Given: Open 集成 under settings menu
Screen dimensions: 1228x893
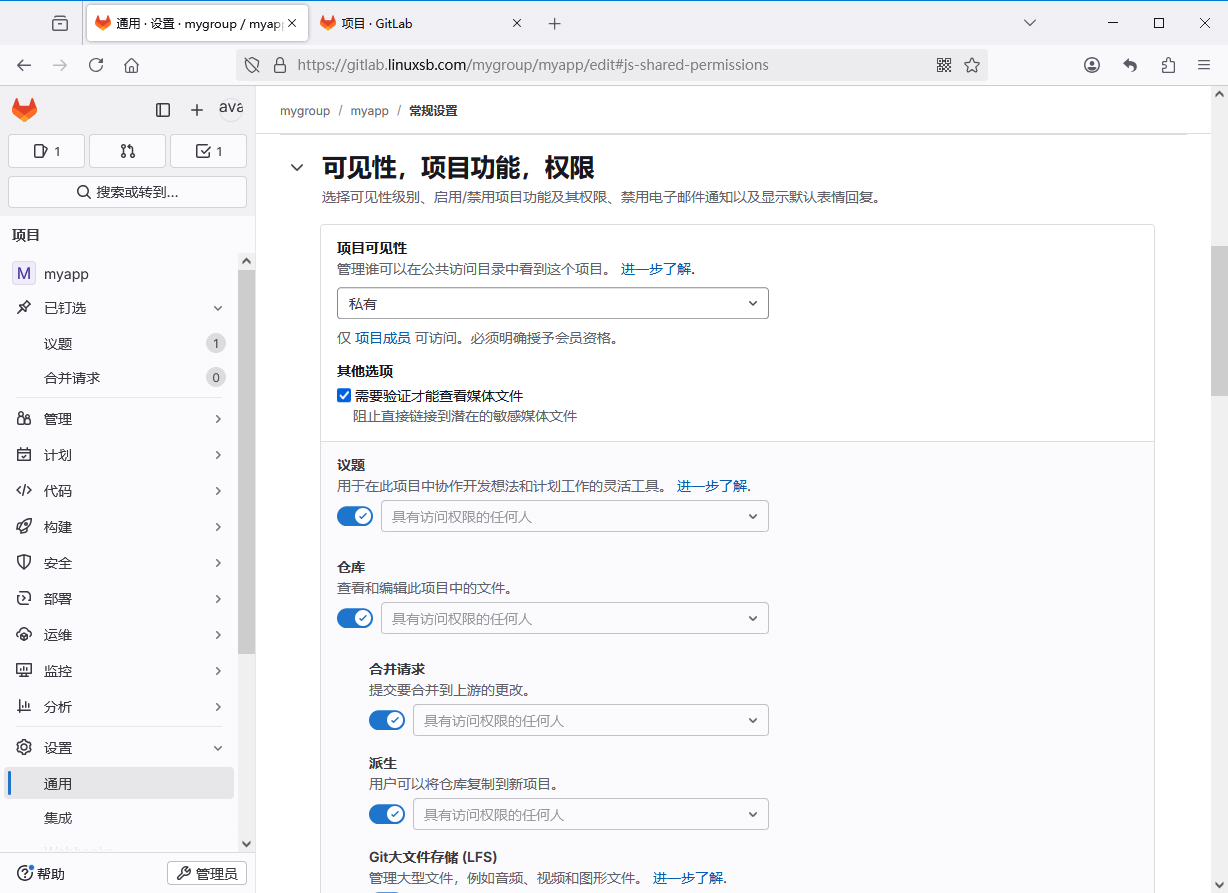Looking at the screenshot, I should pos(58,818).
